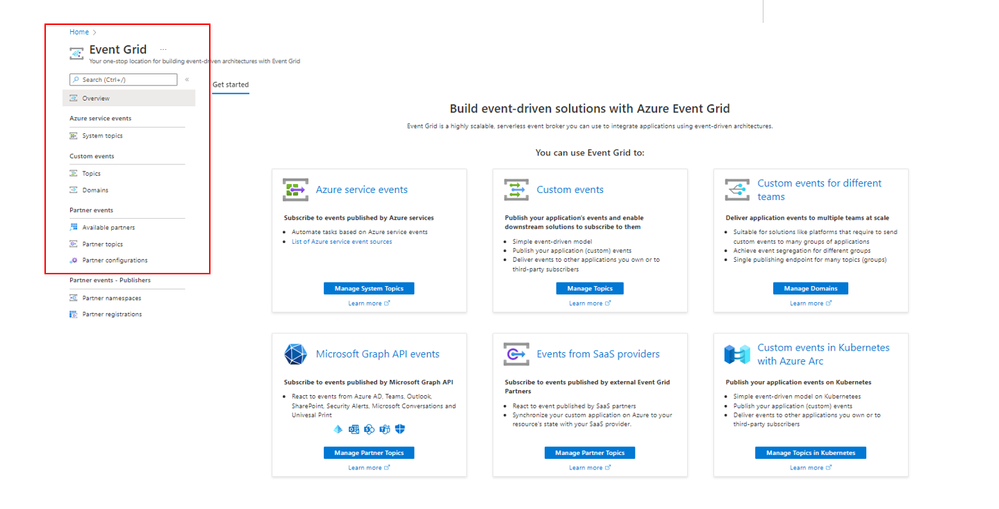Open Overview in the sidebar
Screen dimensions: 999x509
(129, 98)
